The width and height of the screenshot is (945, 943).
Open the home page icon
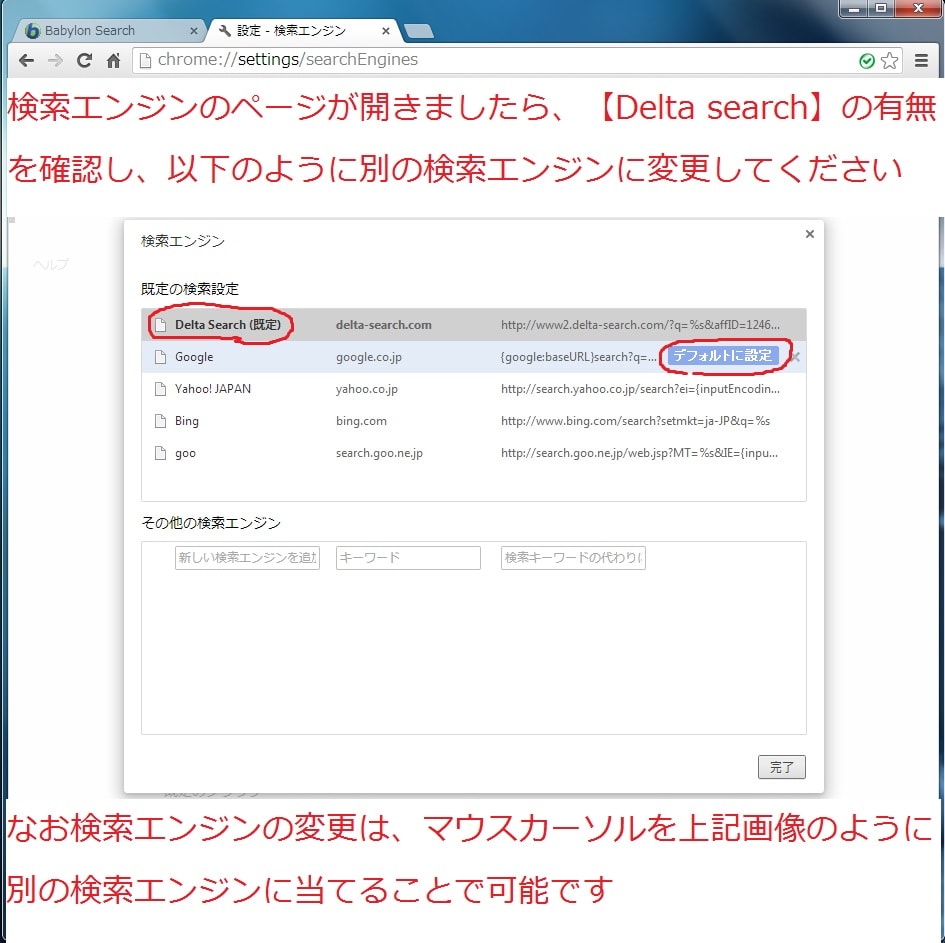click(x=113, y=60)
